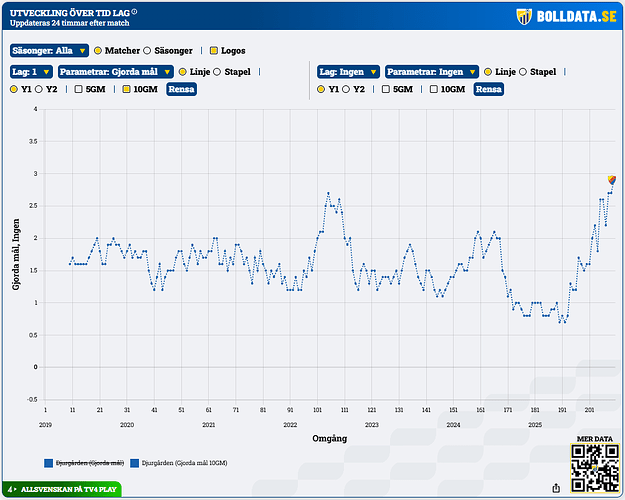This screenshot has height=500, width=625.
Task: Click the Djurgården crest marker on the chart line
Action: (612, 180)
